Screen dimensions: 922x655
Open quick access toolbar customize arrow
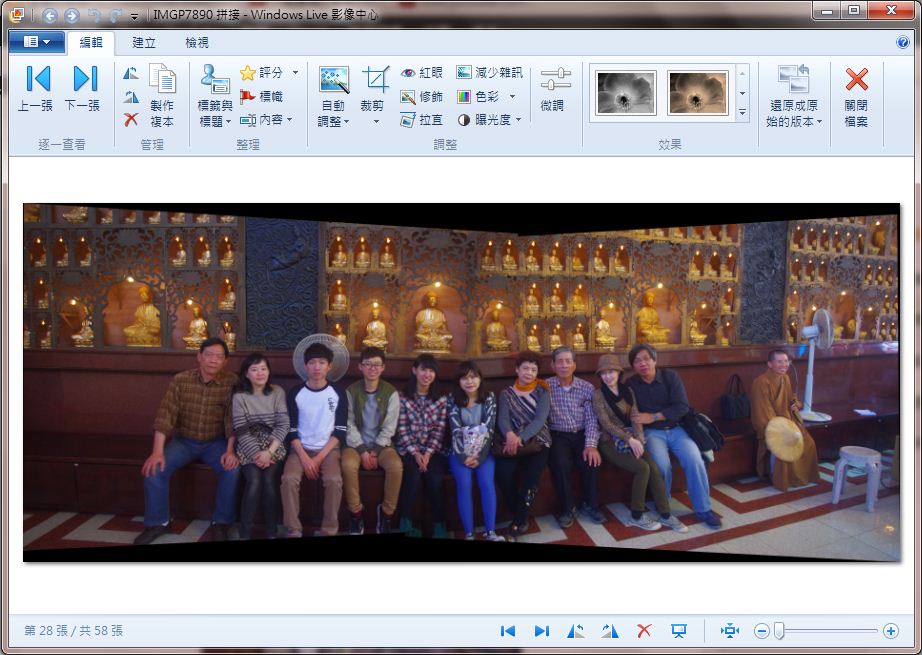tap(134, 16)
